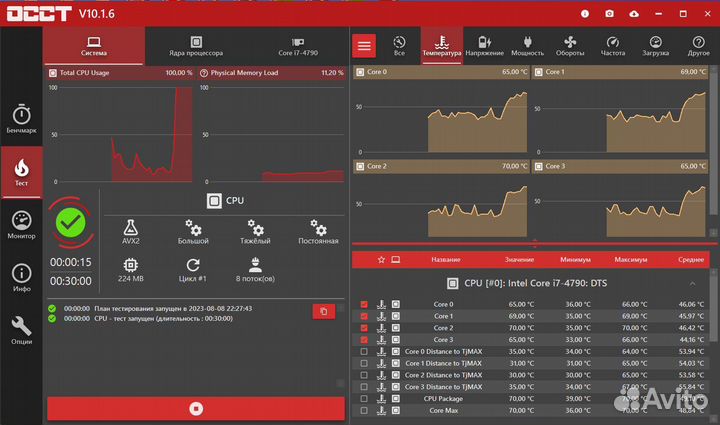Uncheck the Core 0 sensor checkbox

pos(364,304)
